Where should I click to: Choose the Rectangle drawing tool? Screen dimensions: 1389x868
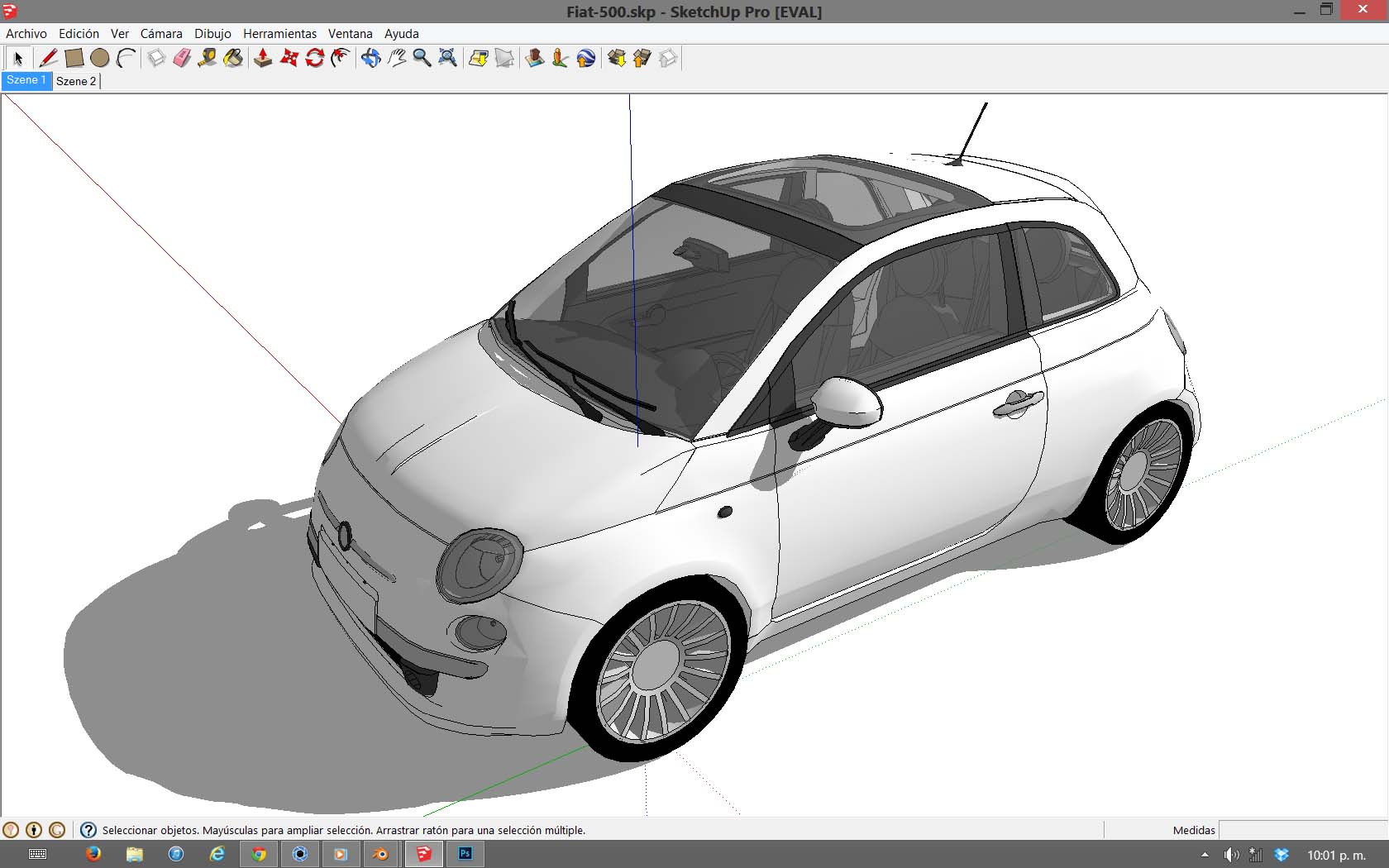coord(74,58)
